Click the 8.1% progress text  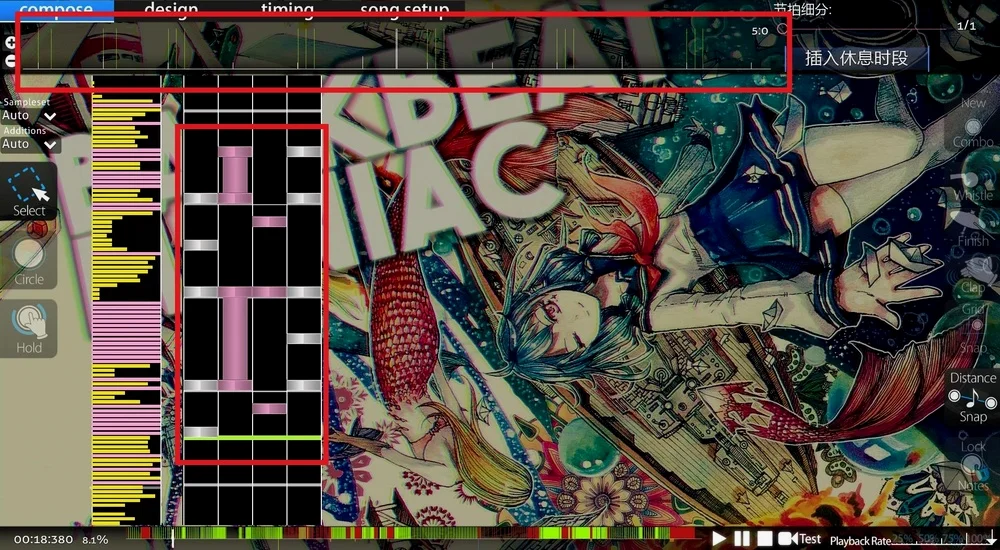point(95,540)
